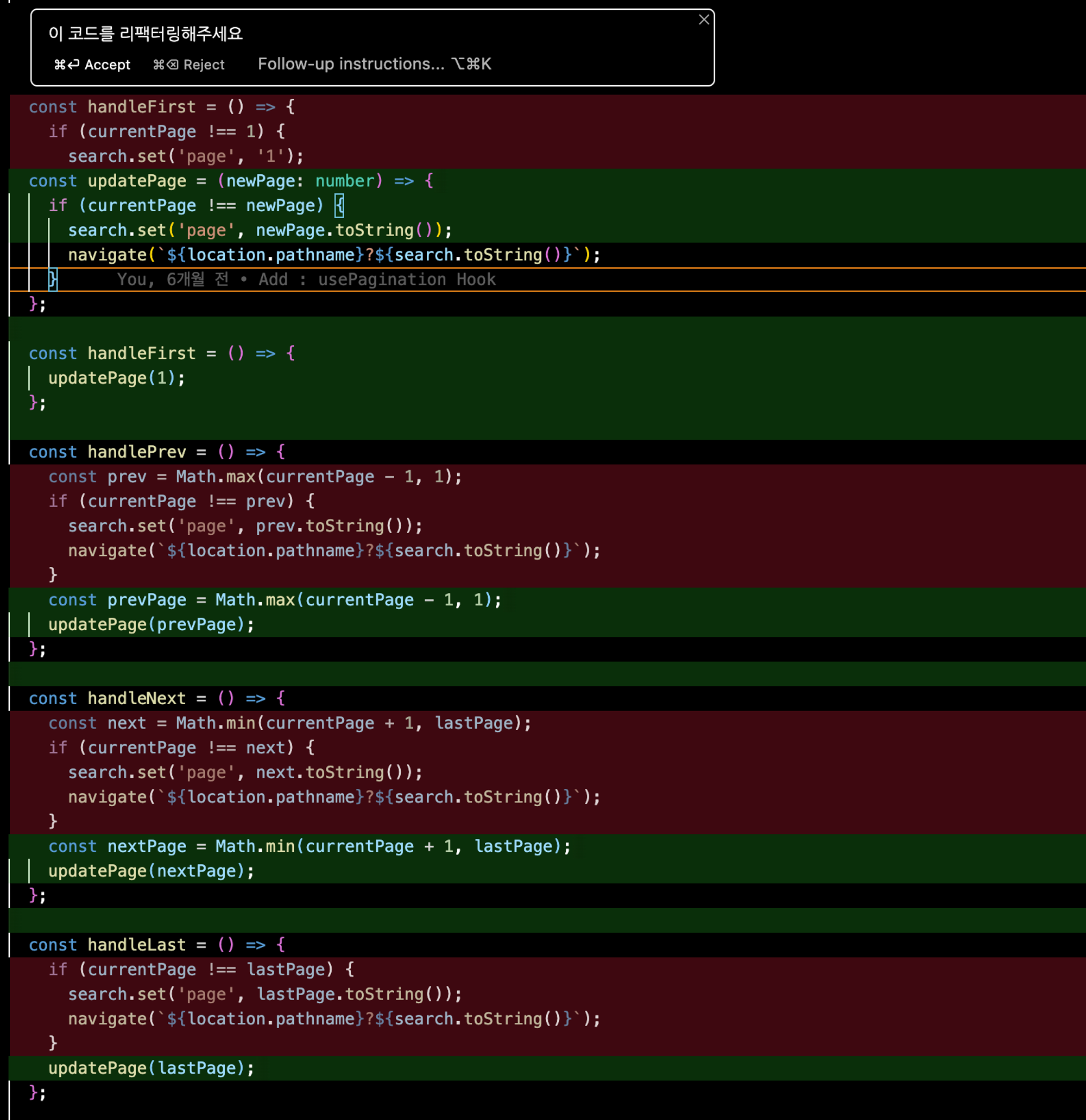Click 'const handleLast = () => {' line
This screenshot has width=1086, height=1120.
[157, 945]
